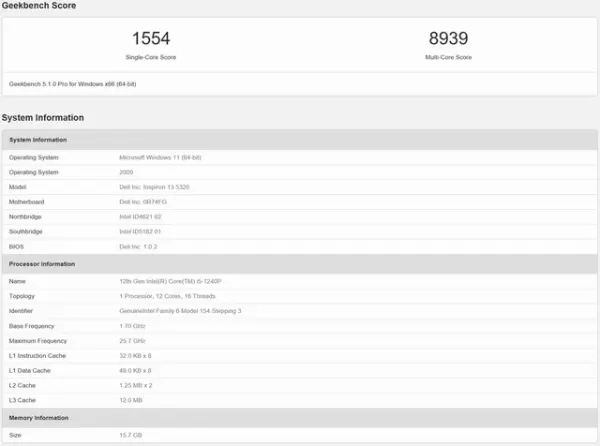Click the Dell Inc. Inspiron model value
Image resolution: width=600 pixels, height=446 pixels.
157,187
